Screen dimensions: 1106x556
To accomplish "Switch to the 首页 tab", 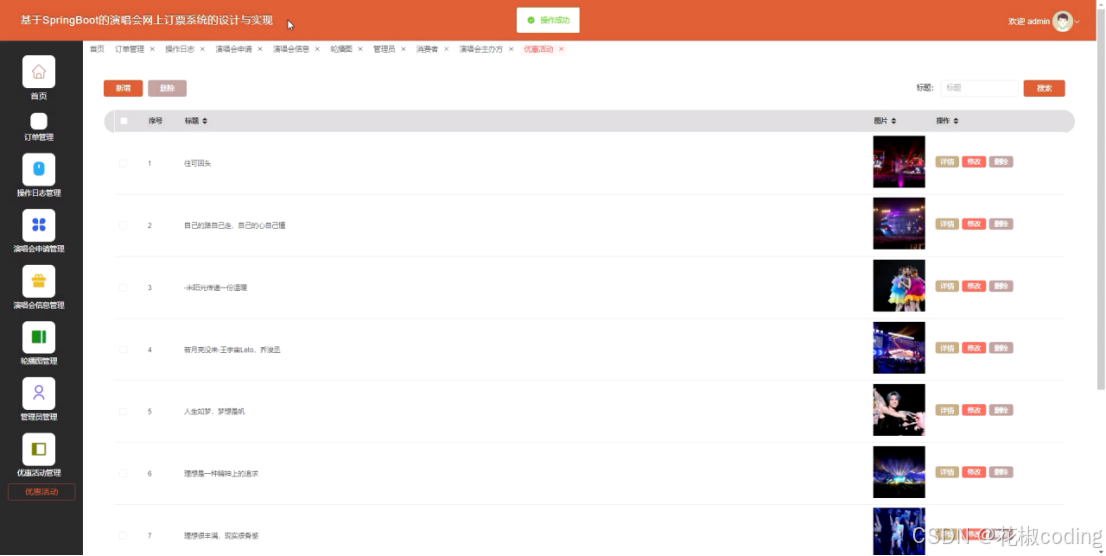I will [97, 49].
